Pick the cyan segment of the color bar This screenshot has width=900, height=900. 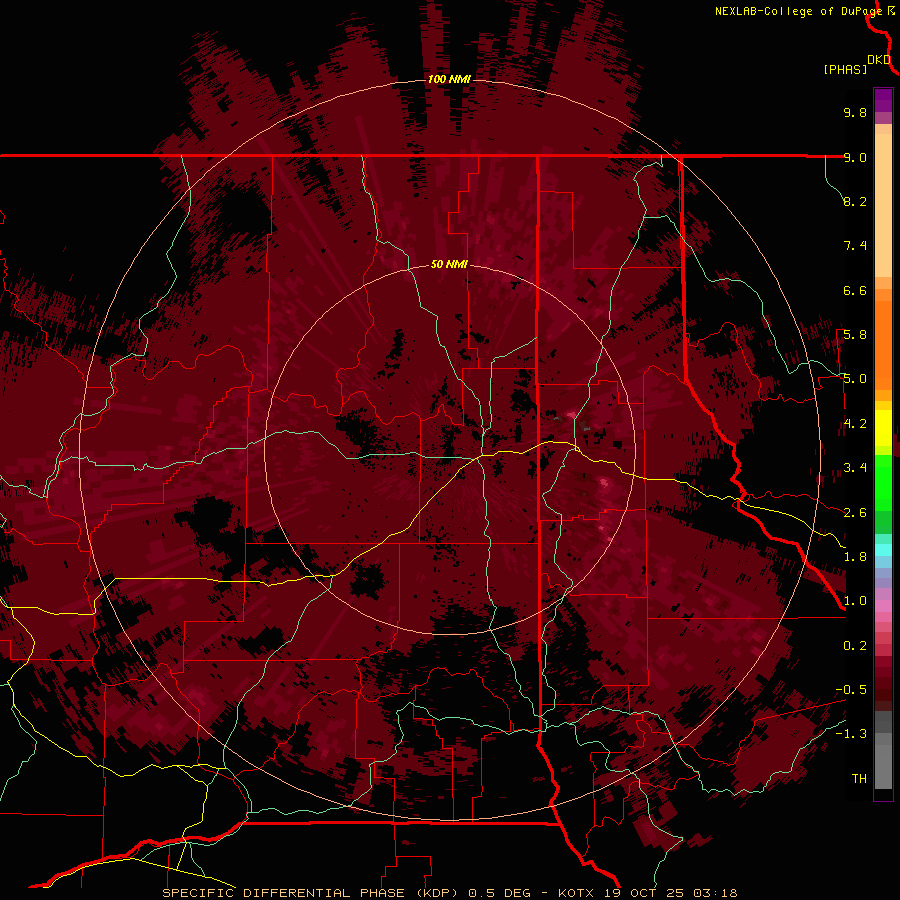pyautogui.click(x=883, y=550)
